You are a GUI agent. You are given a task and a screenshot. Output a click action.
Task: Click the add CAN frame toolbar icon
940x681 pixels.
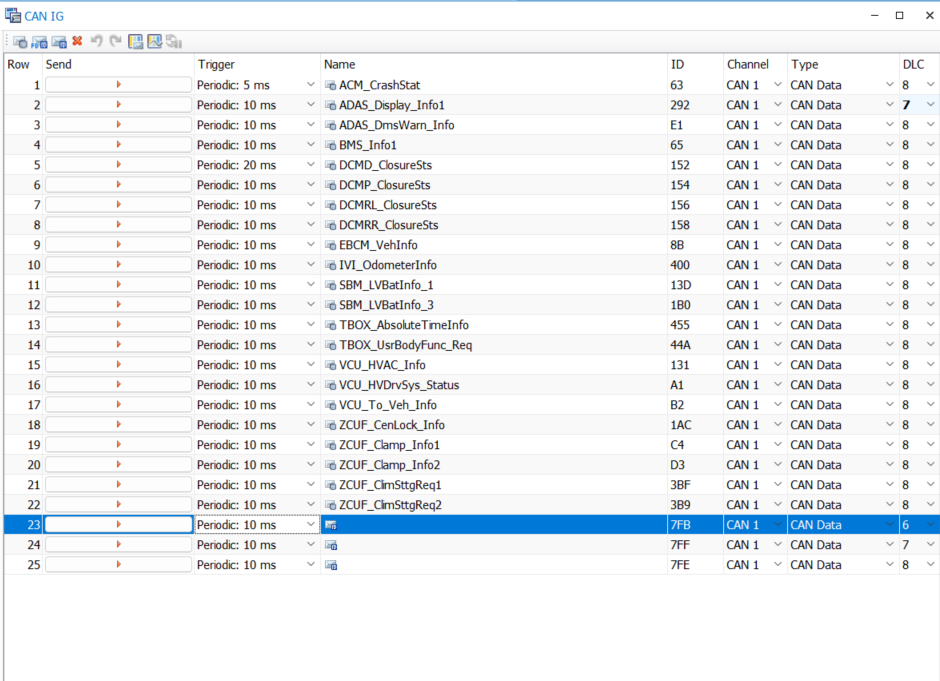[20, 42]
